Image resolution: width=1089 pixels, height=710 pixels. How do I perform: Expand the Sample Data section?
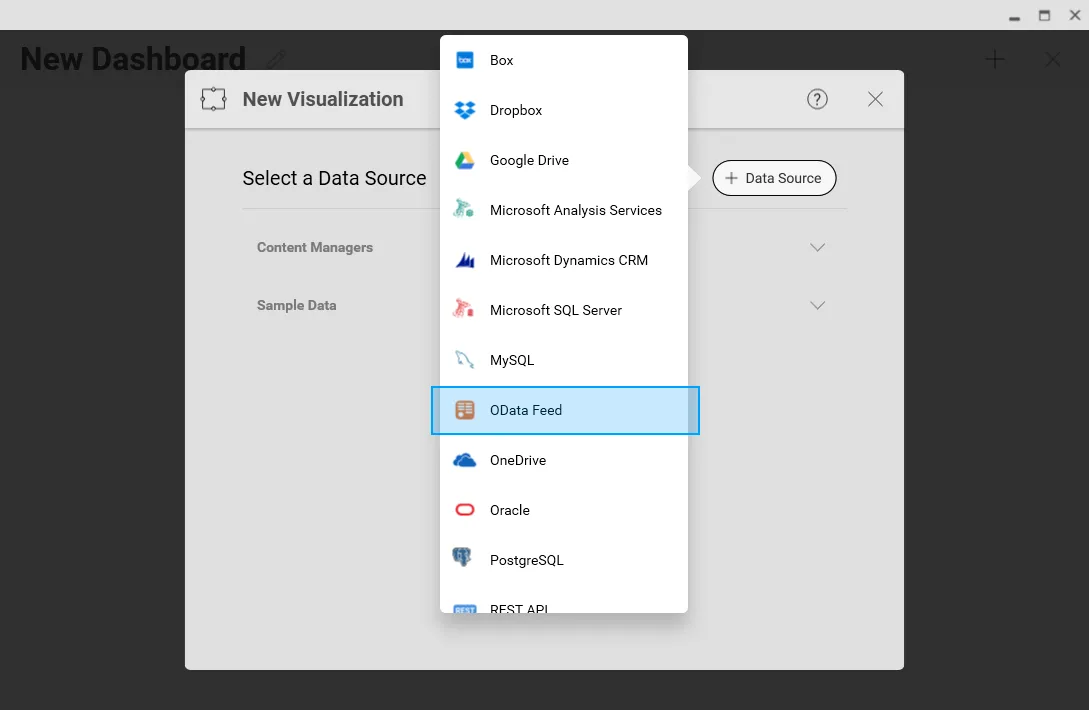point(817,305)
